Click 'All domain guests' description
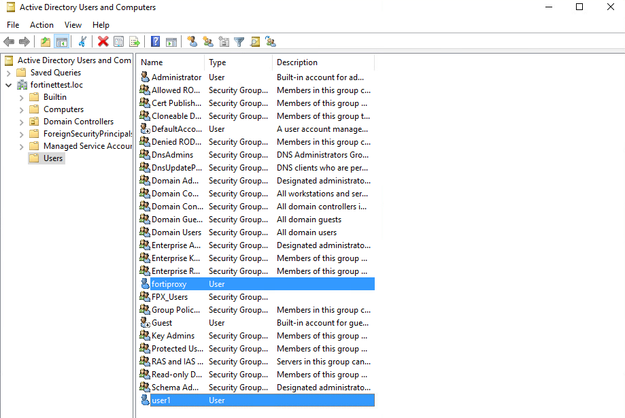 (x=309, y=219)
